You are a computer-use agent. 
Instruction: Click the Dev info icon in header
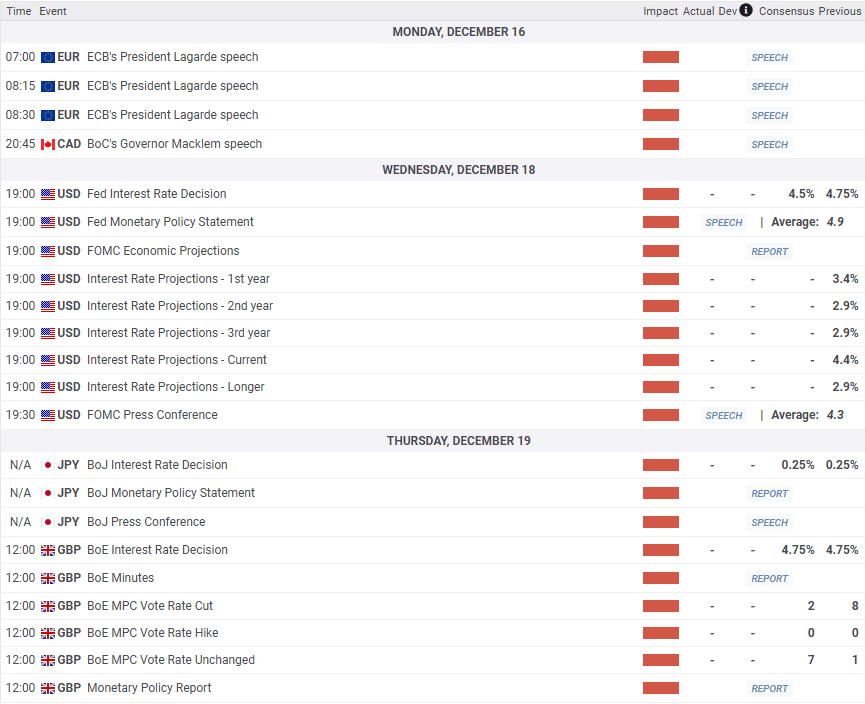click(x=746, y=10)
